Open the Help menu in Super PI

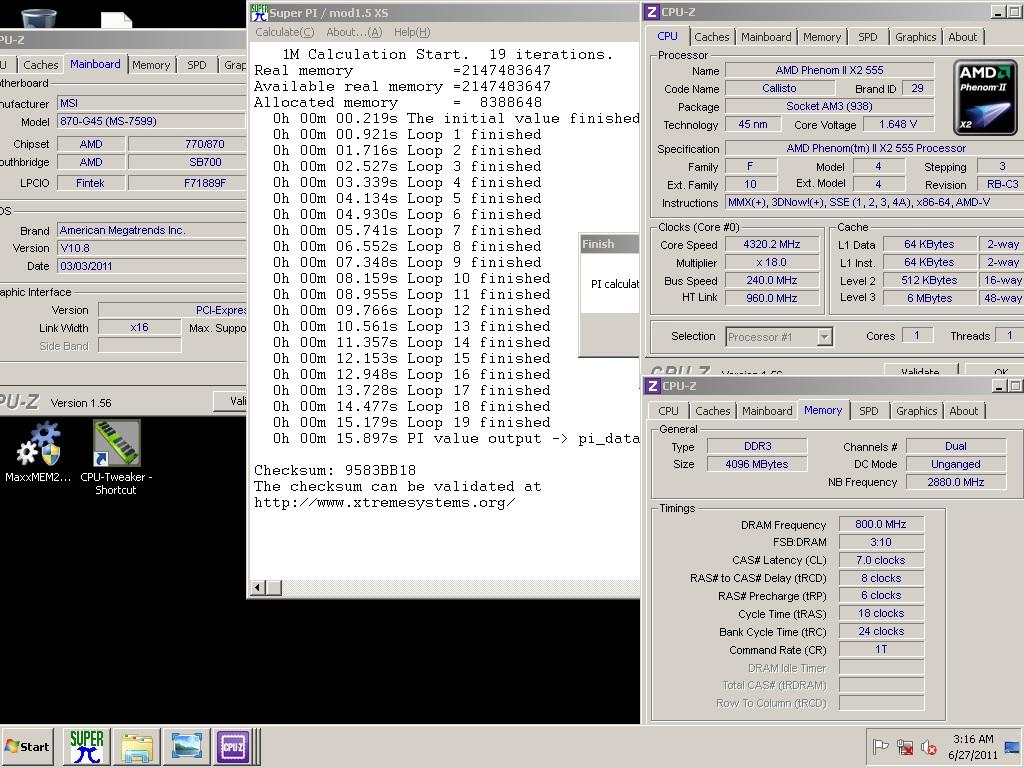point(412,32)
